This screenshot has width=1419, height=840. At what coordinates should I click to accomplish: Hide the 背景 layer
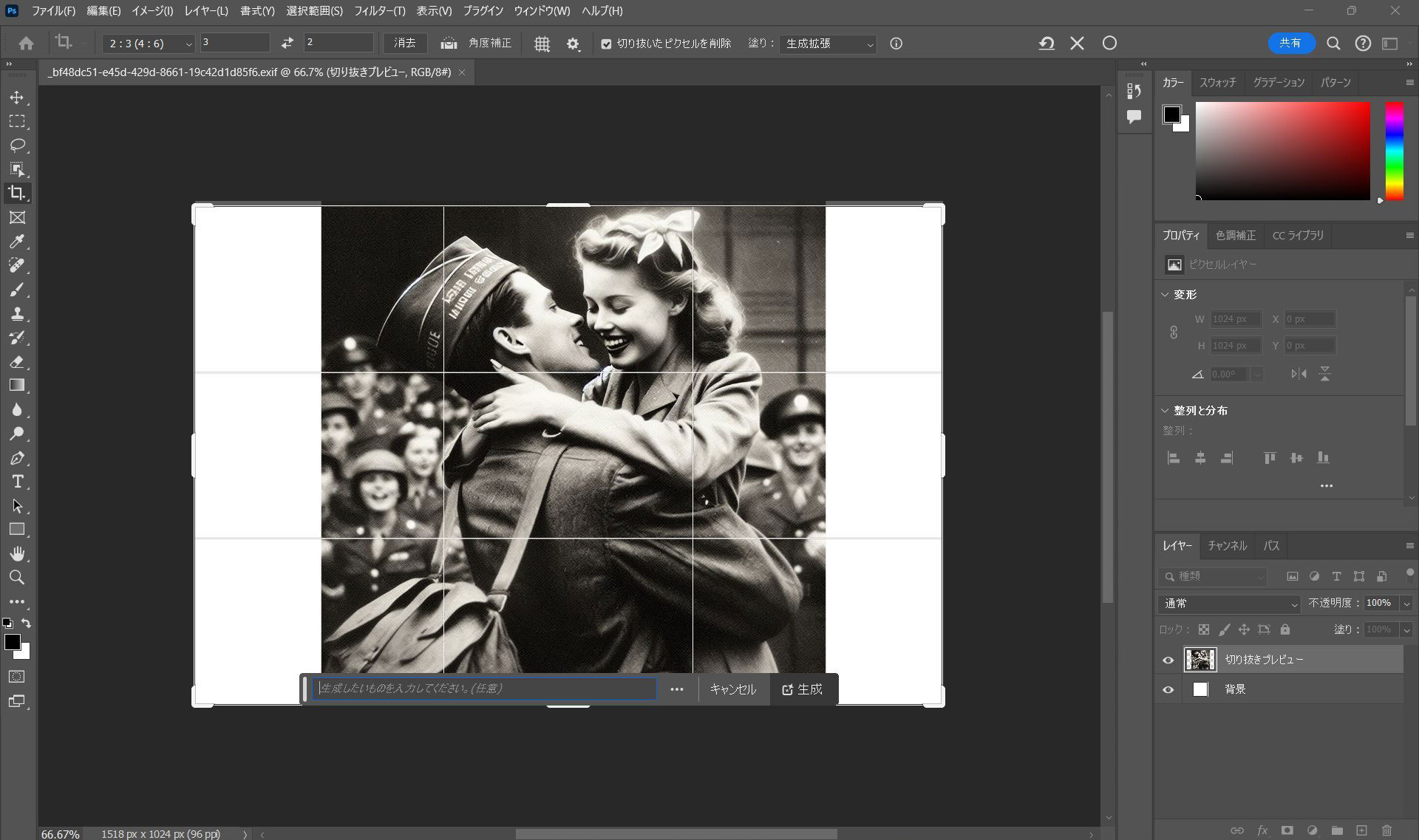[x=1168, y=689]
